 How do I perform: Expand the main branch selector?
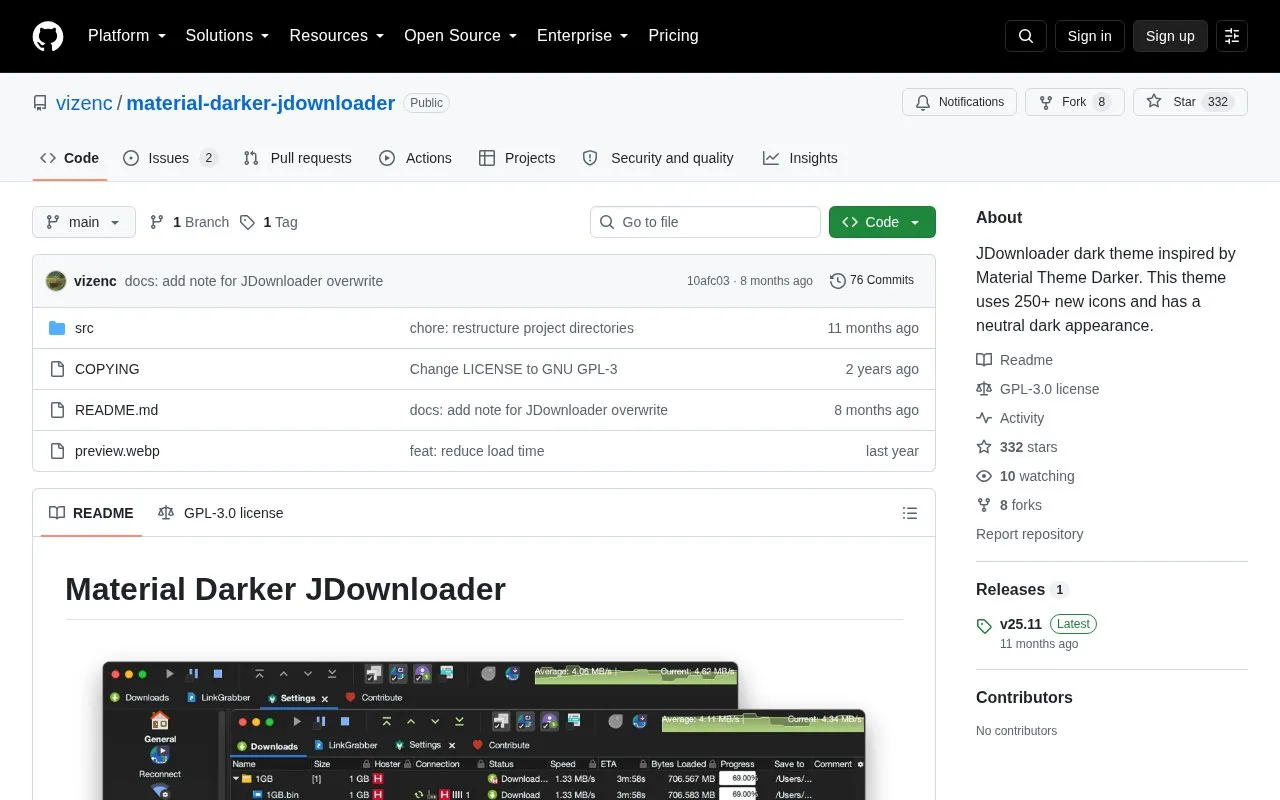pyautogui.click(x=84, y=222)
